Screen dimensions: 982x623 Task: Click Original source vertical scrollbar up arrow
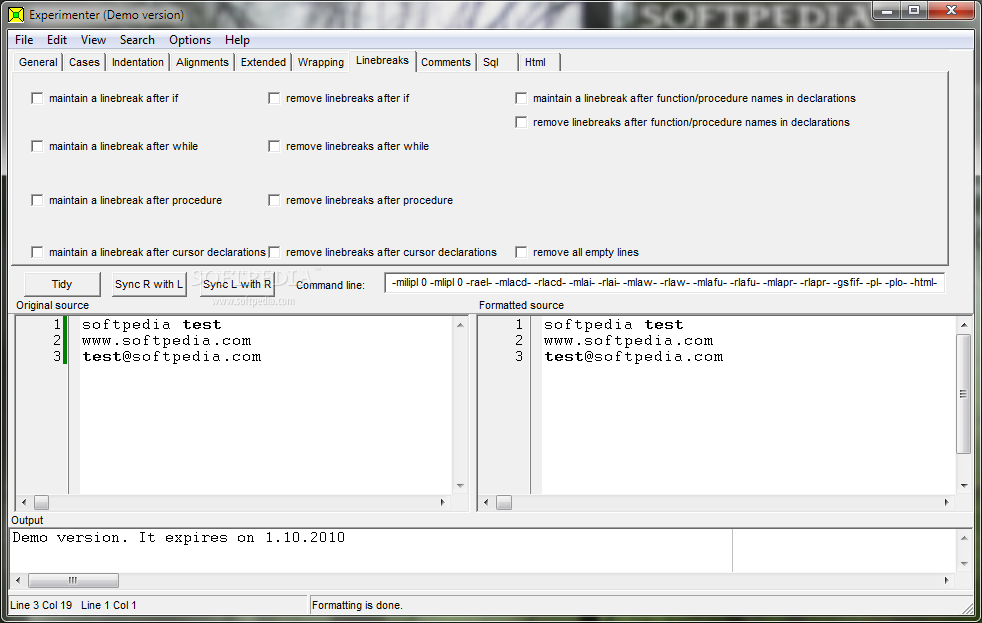(460, 325)
